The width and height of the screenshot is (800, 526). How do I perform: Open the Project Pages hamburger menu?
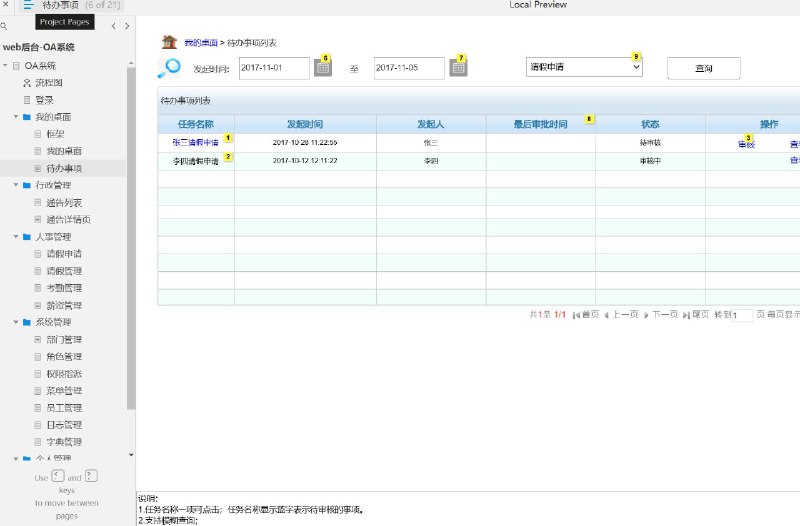(28, 5)
